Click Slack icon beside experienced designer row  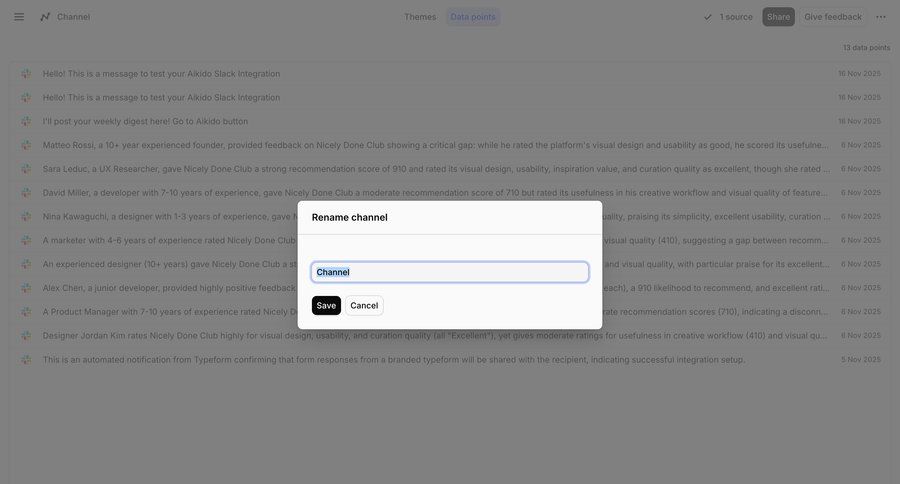(26, 264)
